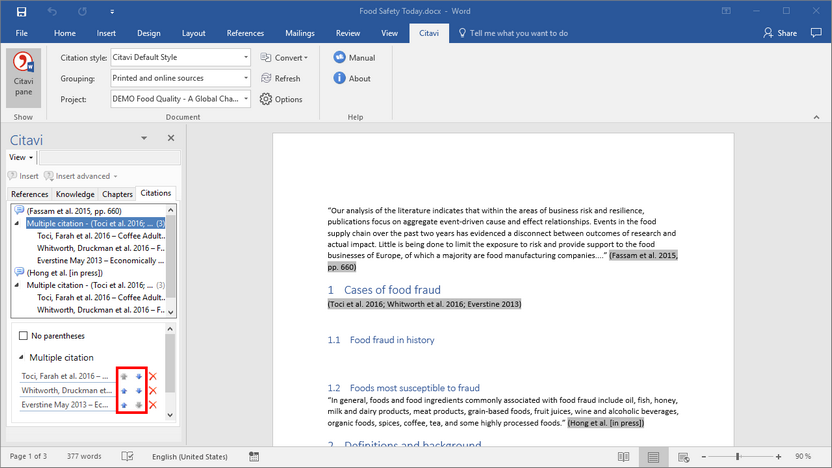Remove Whitworth, Druckman citation with red X
832x468 pixels.
click(153, 391)
